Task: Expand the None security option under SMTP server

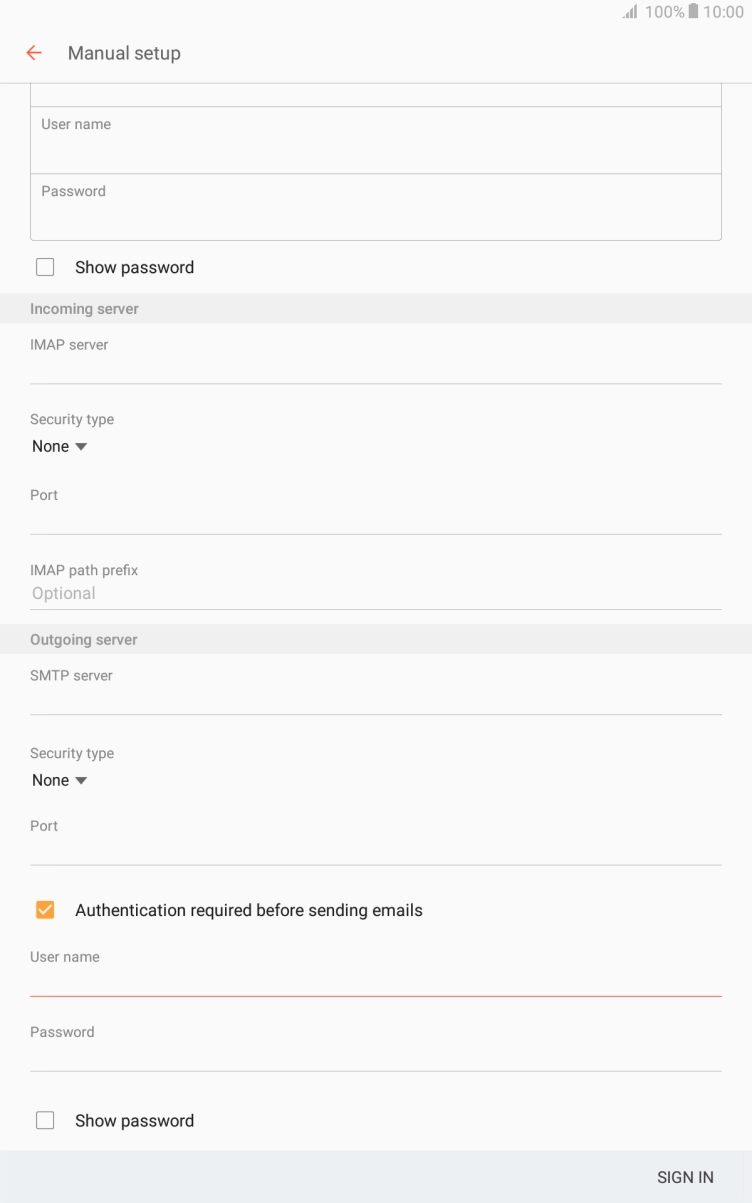Action: tap(60, 780)
